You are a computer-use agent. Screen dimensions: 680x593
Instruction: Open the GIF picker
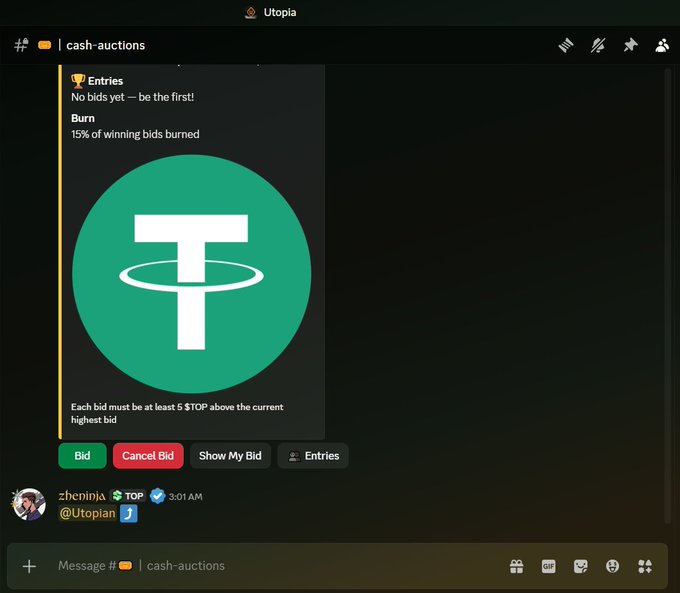[x=549, y=566]
